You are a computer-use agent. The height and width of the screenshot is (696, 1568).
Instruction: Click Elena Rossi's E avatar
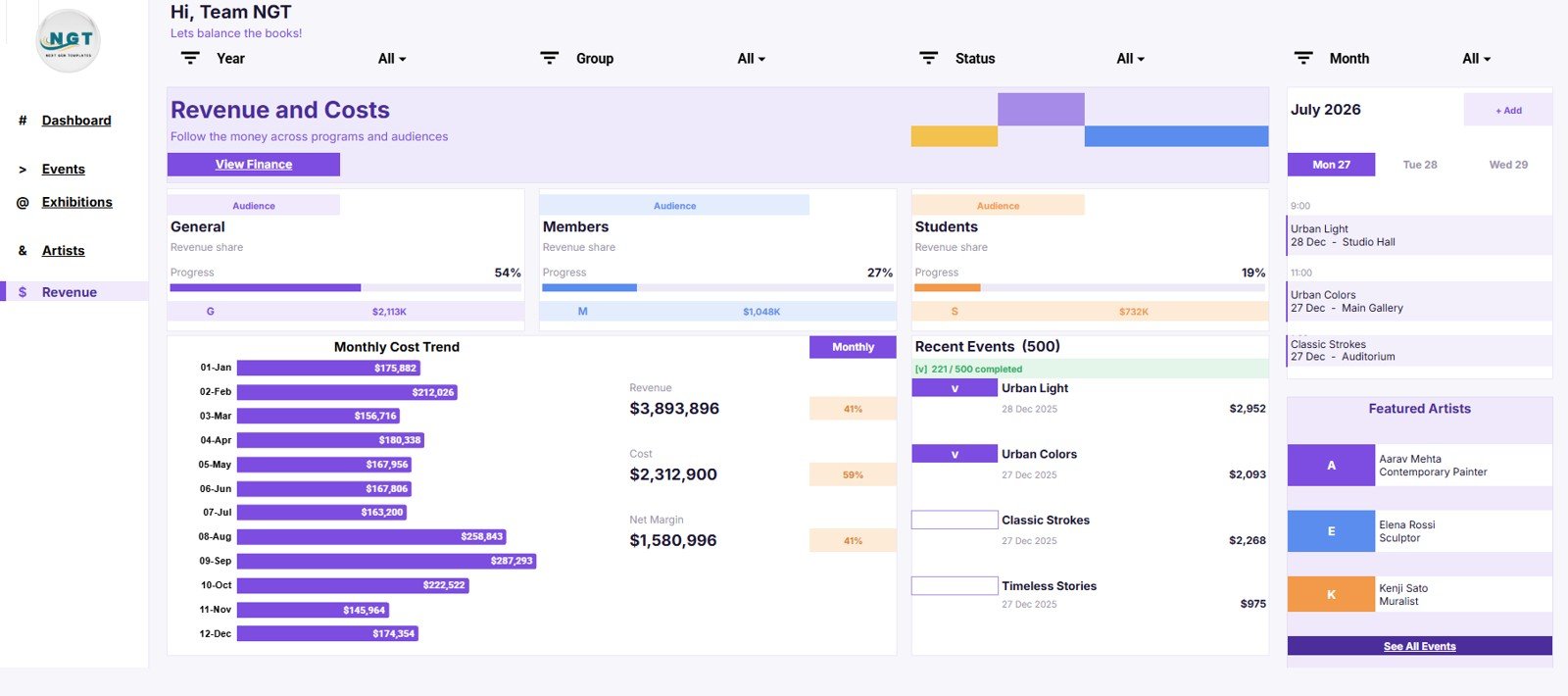point(1331,531)
